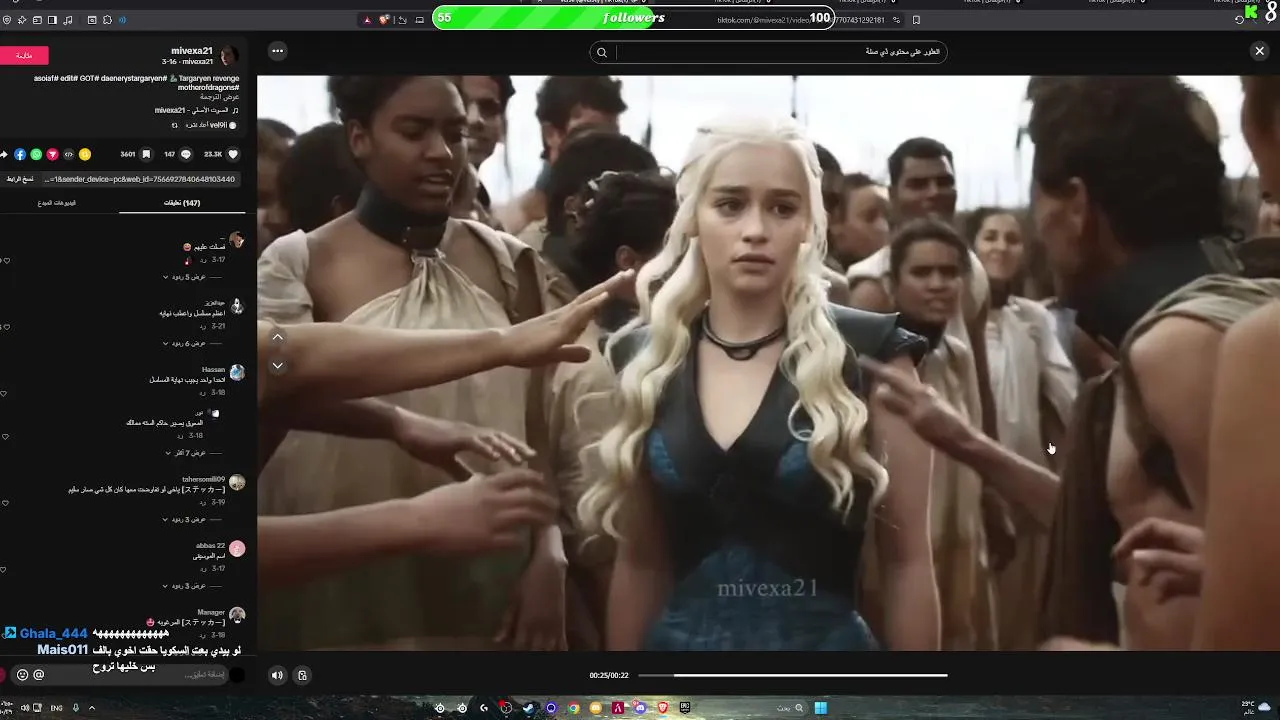Like tahersomili09's comment heart
1280x720 pixels.
click(6, 503)
